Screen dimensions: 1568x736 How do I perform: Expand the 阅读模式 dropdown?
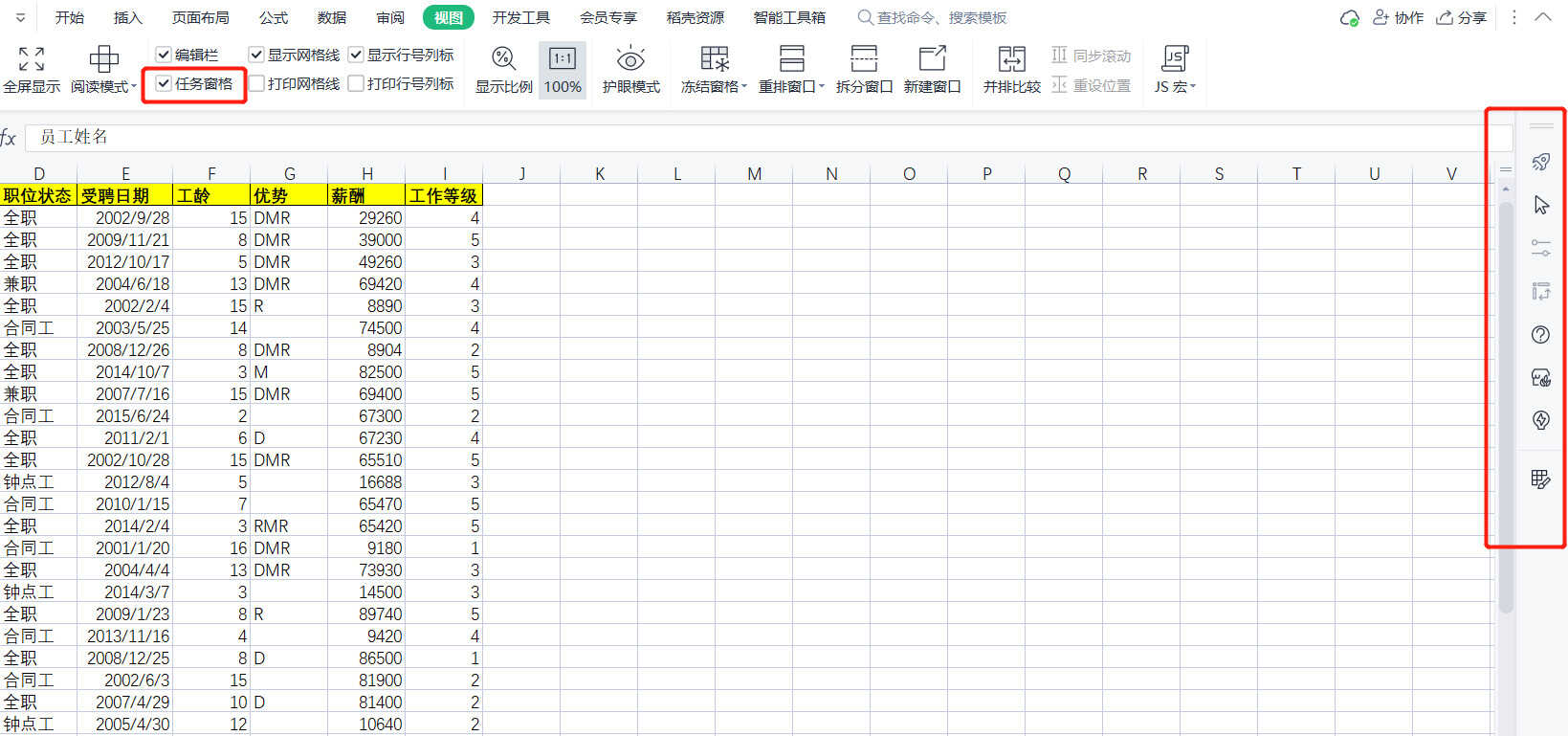click(133, 87)
